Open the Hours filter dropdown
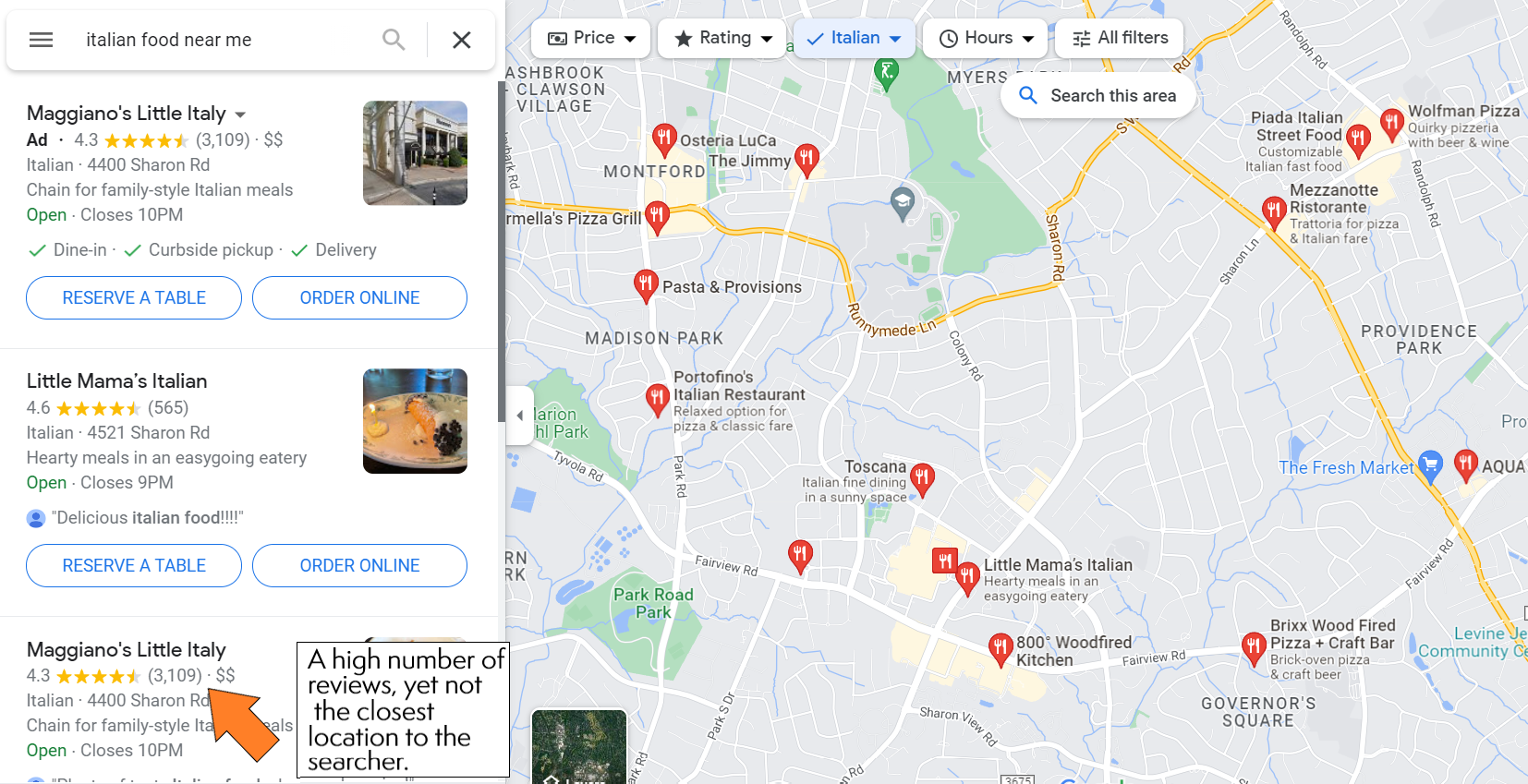This screenshot has width=1528, height=784. click(986, 38)
